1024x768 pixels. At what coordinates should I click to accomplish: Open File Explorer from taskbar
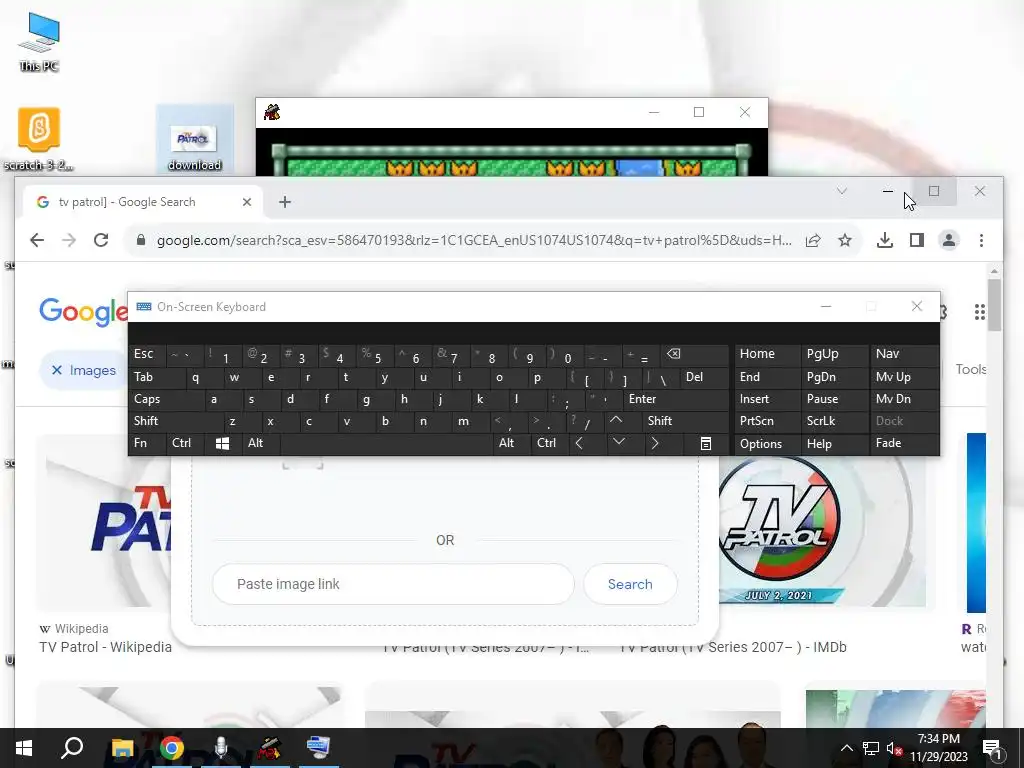tap(122, 748)
